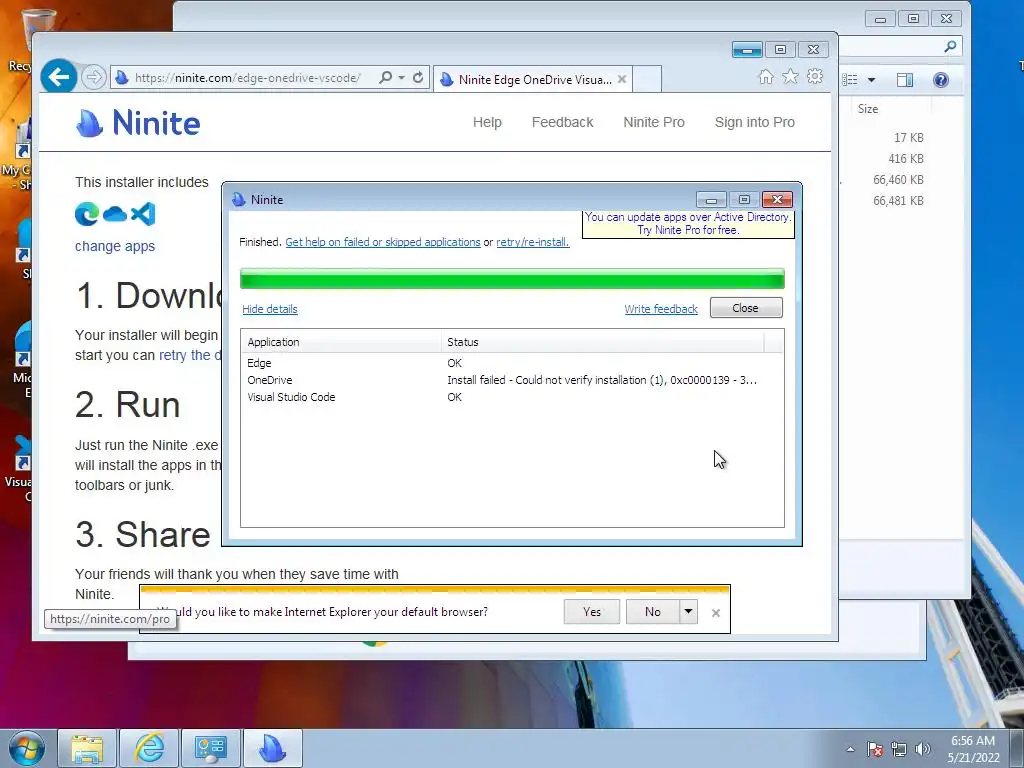Open the address bar autocomplete dropdown arrow

tap(401, 78)
